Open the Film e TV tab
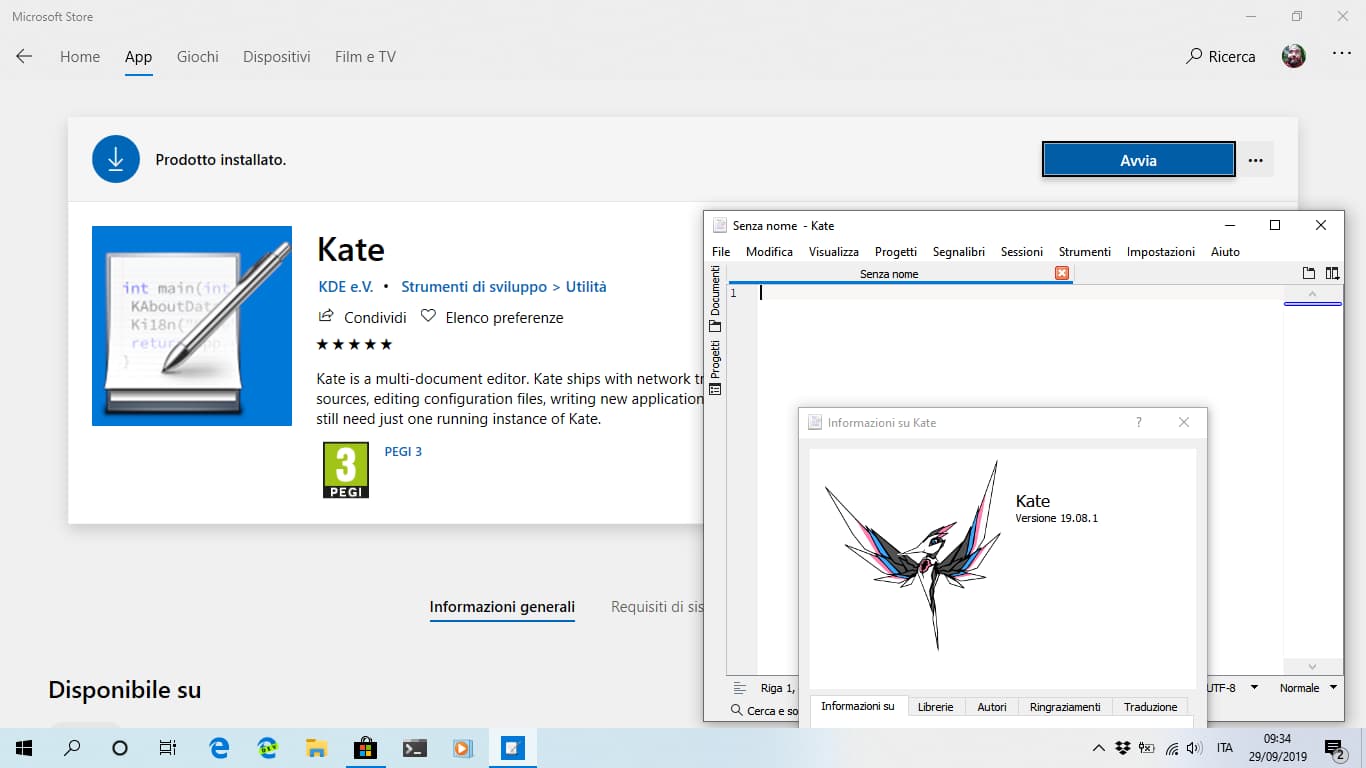This screenshot has height=768, width=1366. click(x=366, y=57)
